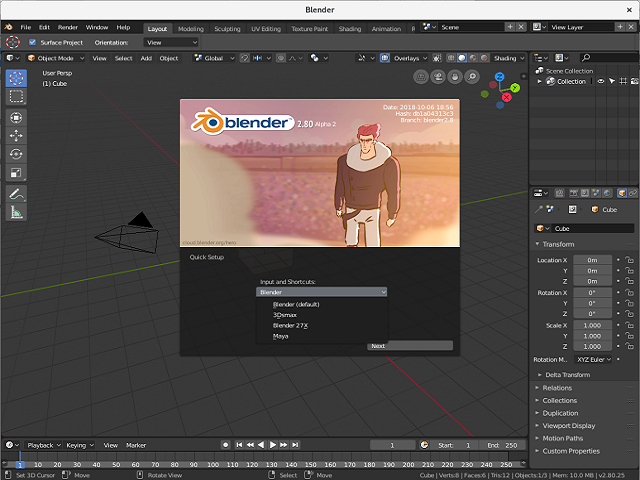The image size is (640, 480).
Task: Switch to the Sculpting workspace tab
Action: click(x=227, y=29)
